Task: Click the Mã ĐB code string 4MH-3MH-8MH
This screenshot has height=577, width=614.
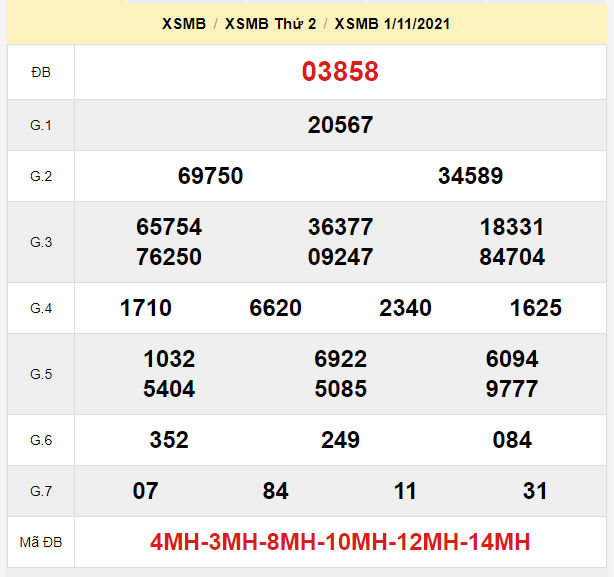Action: tap(340, 543)
